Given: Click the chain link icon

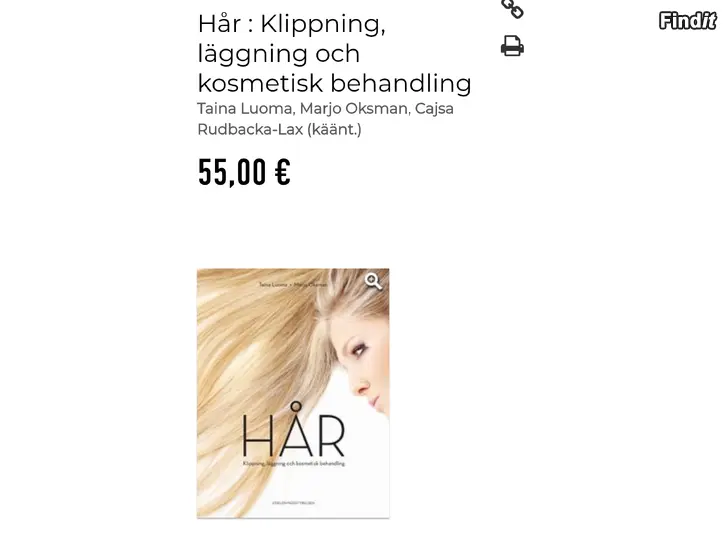Looking at the screenshot, I should tap(512, 9).
